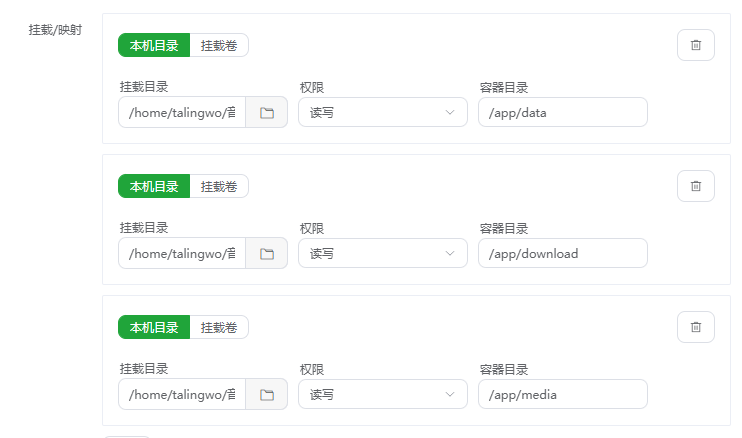Focus the host path field for /app/data
The height and width of the screenshot is (438, 742).
point(183,113)
